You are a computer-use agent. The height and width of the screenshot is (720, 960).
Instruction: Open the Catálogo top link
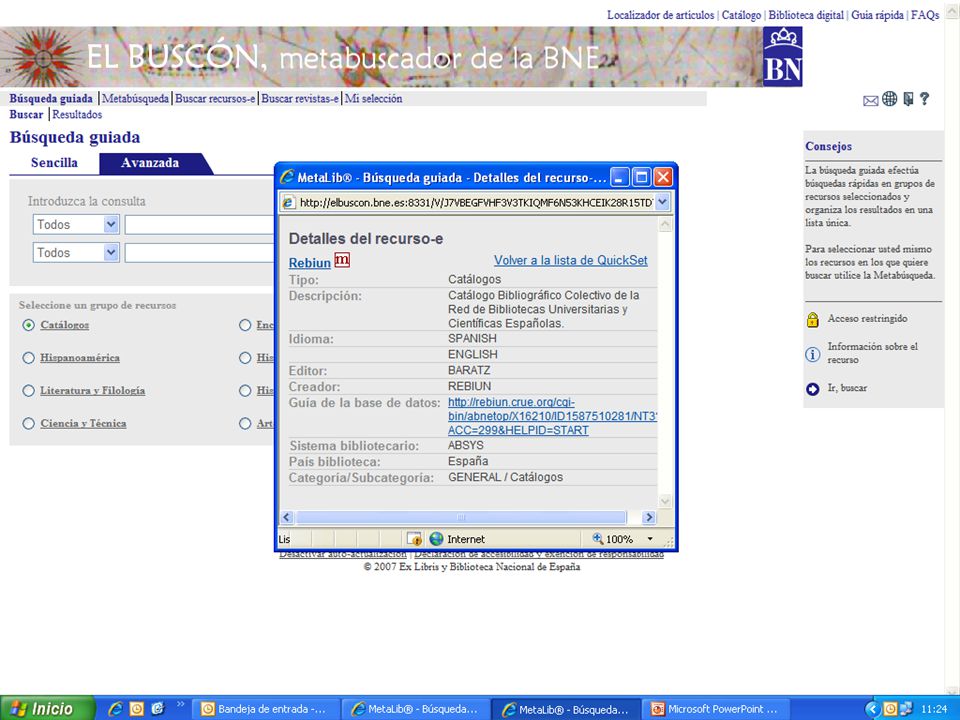click(x=741, y=15)
